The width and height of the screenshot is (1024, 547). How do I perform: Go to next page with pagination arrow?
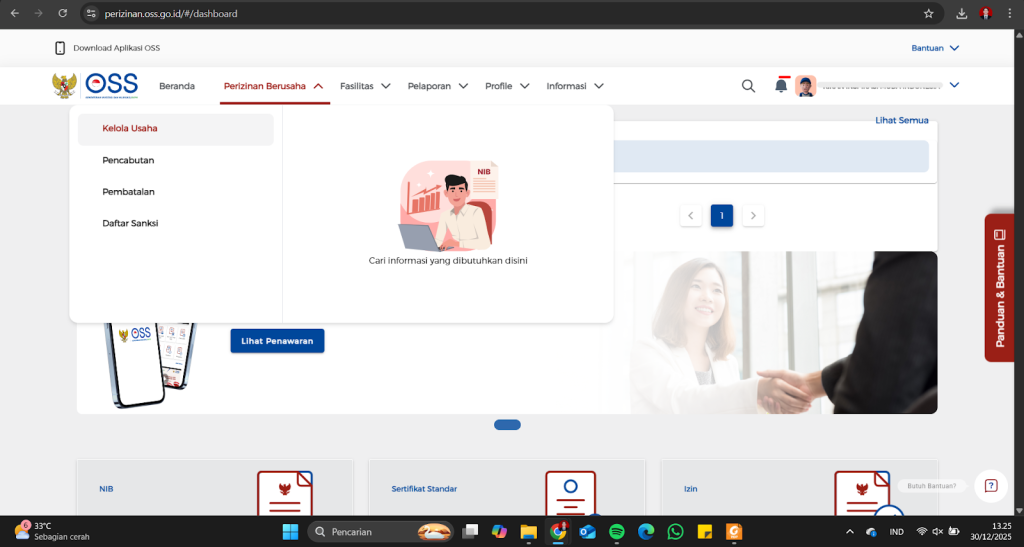point(753,216)
